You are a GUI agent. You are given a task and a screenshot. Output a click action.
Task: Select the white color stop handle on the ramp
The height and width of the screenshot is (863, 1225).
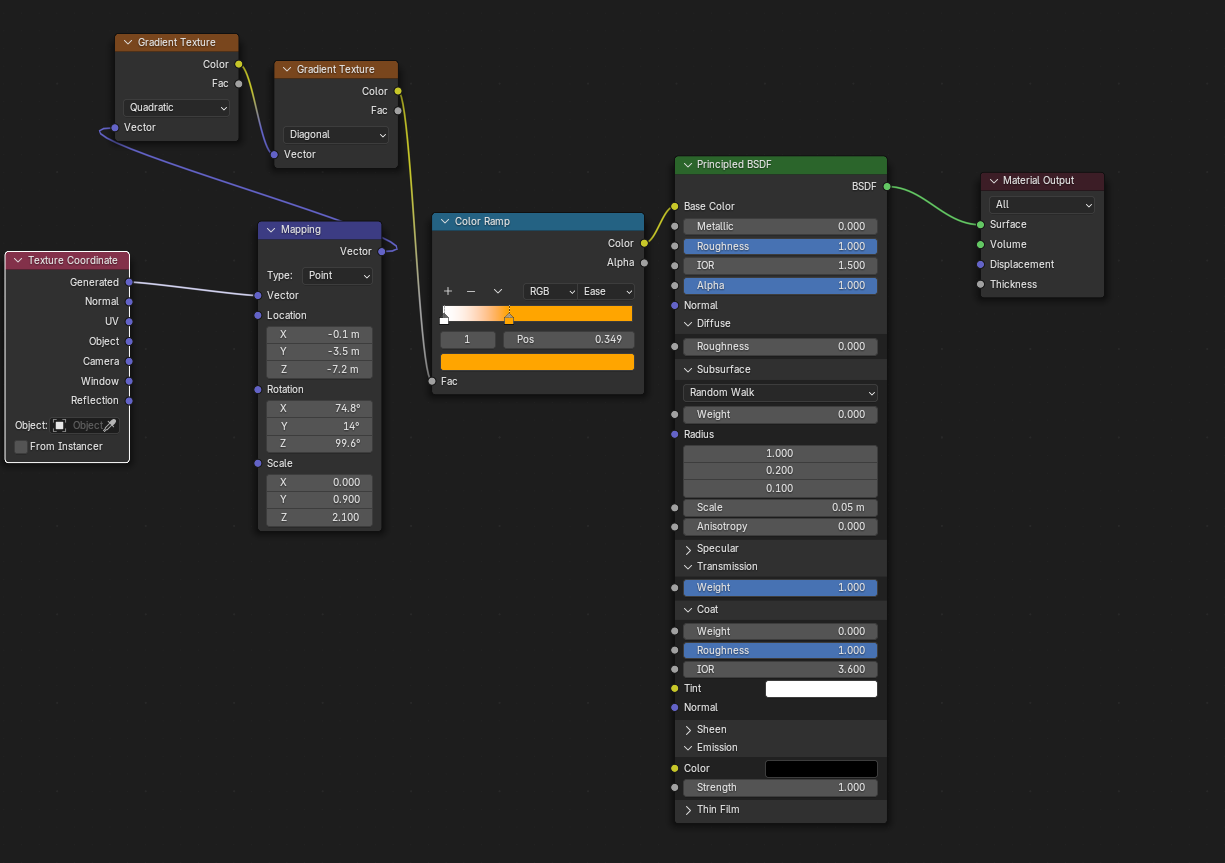click(x=444, y=319)
